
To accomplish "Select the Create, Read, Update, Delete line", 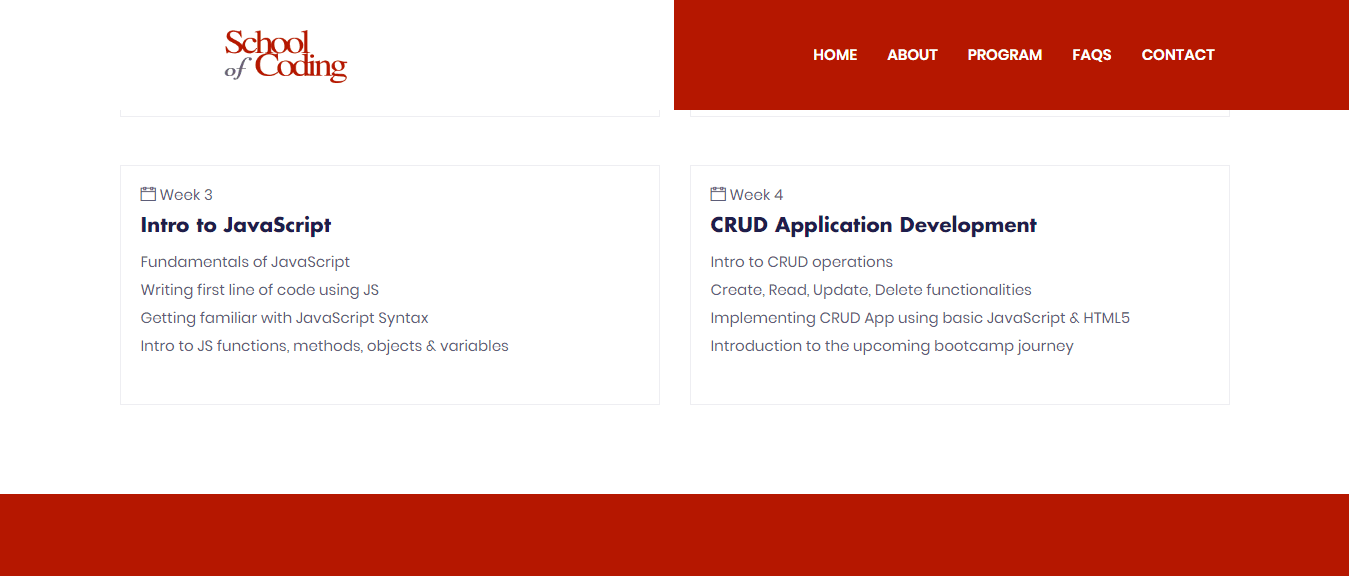I will [870, 290].
